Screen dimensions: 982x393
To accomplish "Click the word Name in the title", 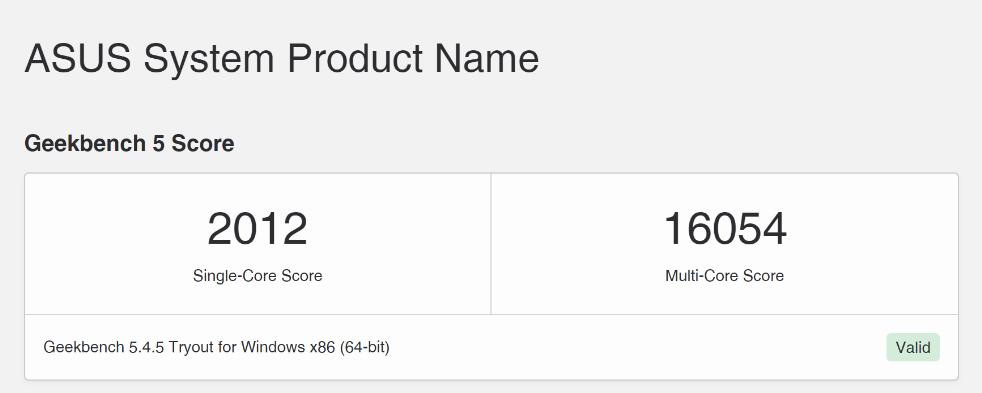I will coord(487,58).
